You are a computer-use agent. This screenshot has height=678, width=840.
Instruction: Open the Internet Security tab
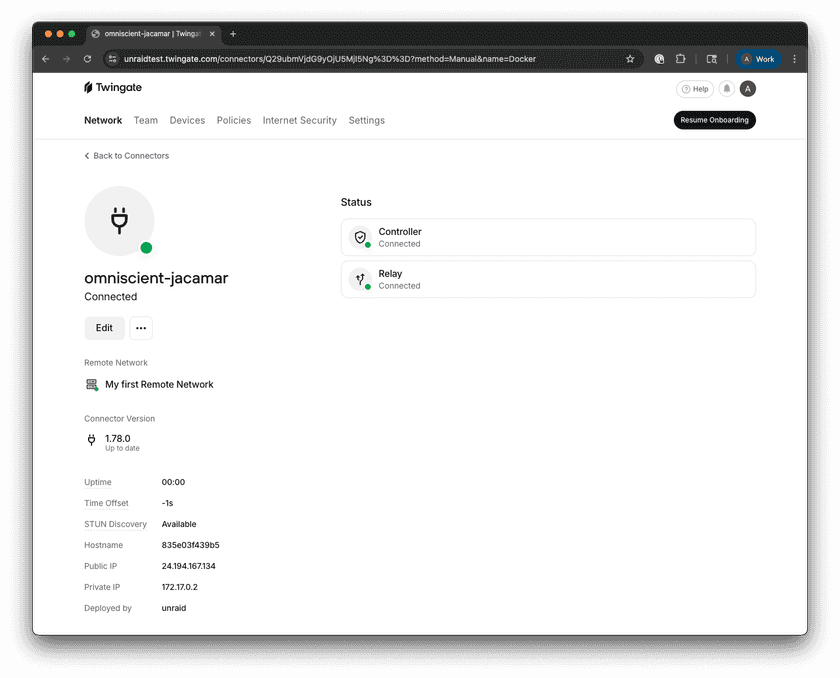300,120
